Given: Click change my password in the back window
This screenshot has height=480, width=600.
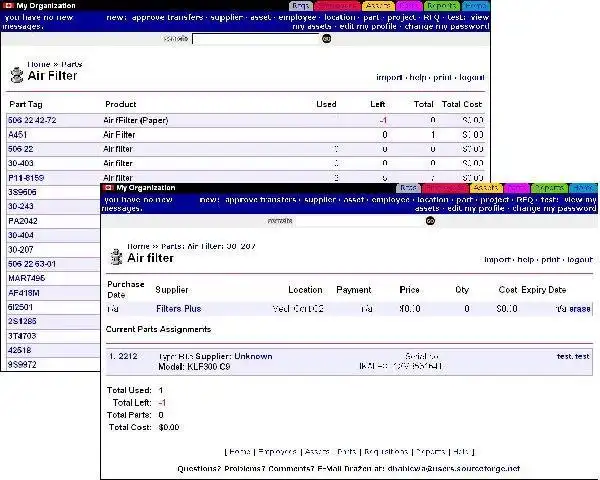Looking at the screenshot, I should (447, 26).
